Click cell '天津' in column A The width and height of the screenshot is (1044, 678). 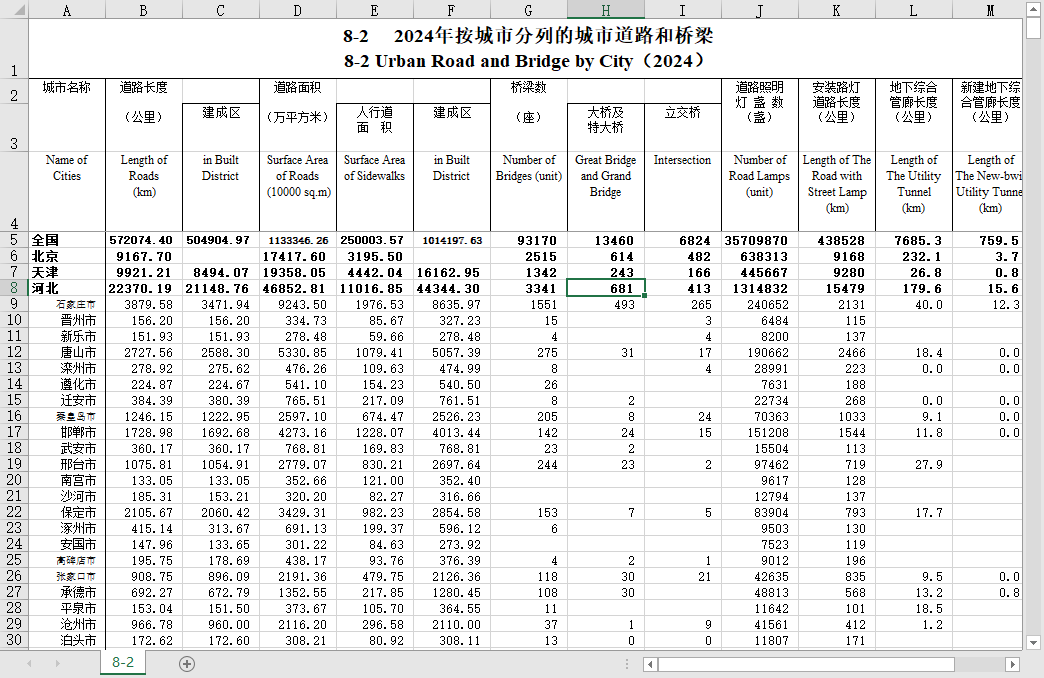coord(67,272)
